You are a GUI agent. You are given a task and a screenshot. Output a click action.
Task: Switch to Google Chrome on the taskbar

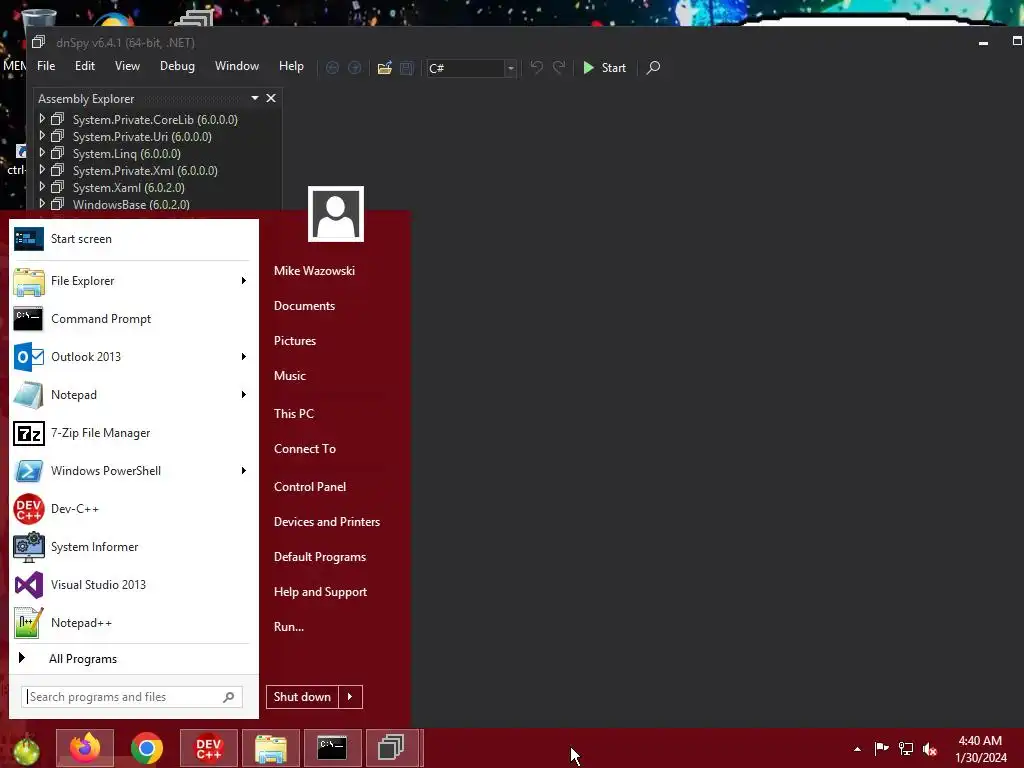(x=146, y=748)
